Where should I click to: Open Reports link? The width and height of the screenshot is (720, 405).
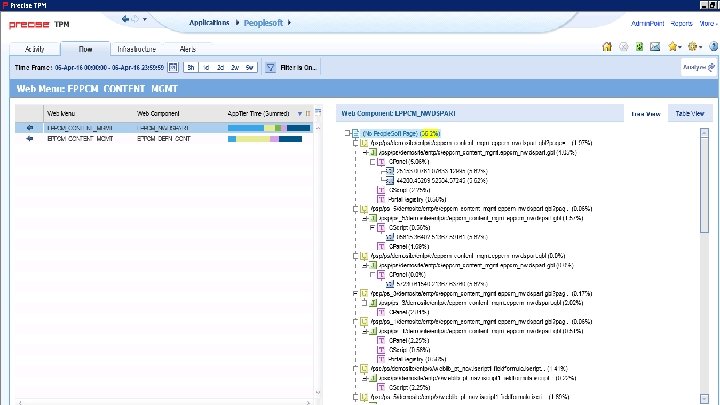click(x=681, y=23)
